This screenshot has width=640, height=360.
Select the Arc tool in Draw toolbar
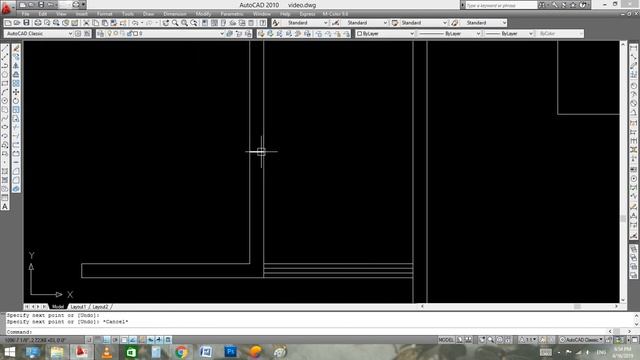coord(5,92)
